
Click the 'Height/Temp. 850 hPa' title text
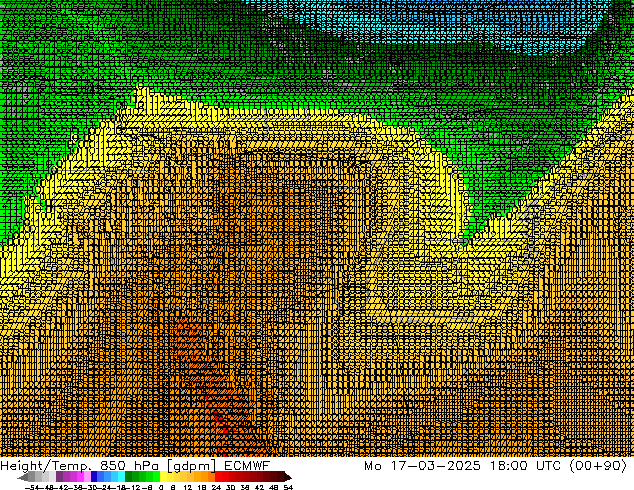[81, 465]
